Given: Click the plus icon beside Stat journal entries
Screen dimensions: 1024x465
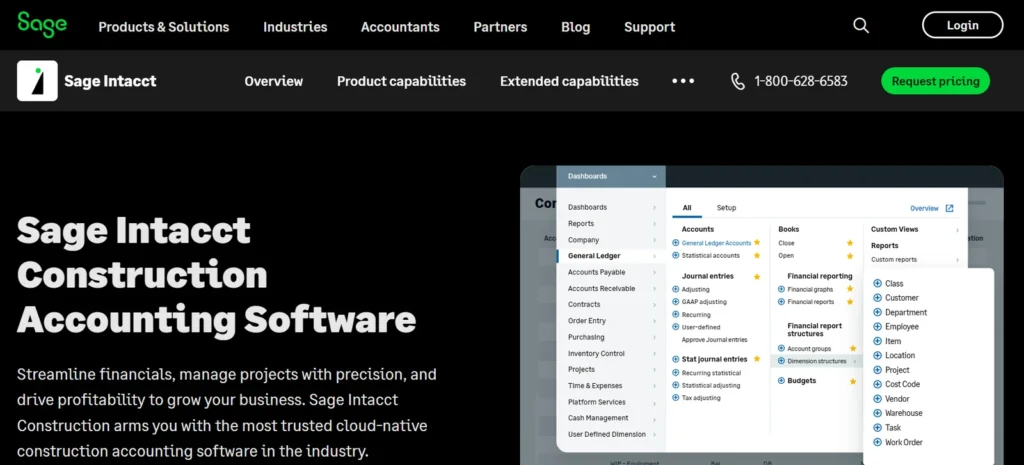Looking at the screenshot, I should (676, 359).
